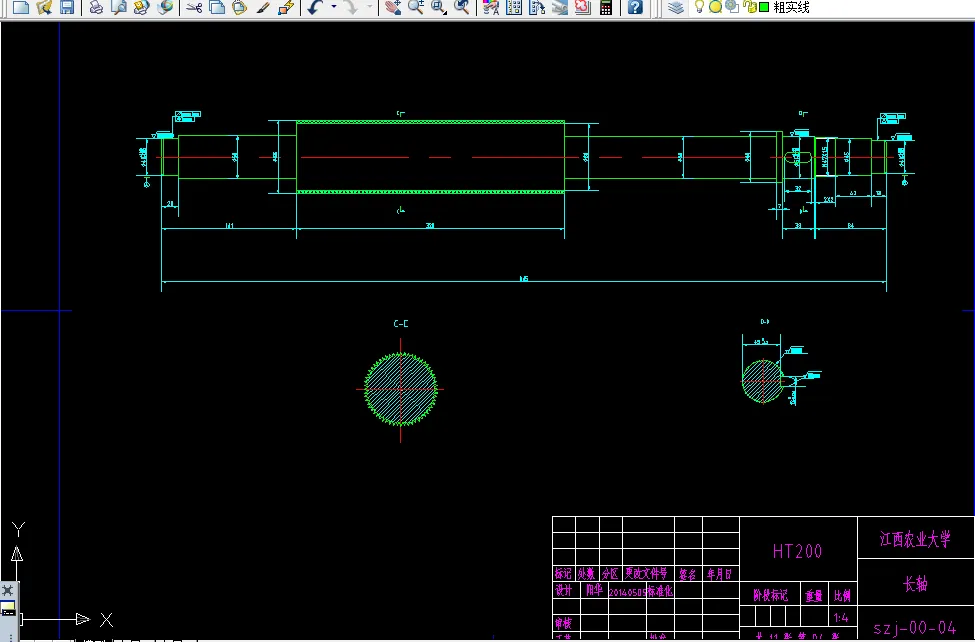Select the szj-00-04 drawing number text
975x642 pixels.
pyautogui.click(x=915, y=627)
